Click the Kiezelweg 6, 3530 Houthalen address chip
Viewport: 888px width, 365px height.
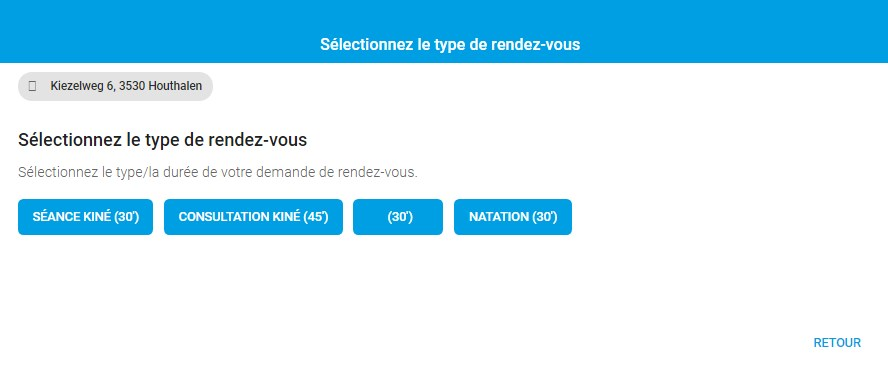click(116, 87)
